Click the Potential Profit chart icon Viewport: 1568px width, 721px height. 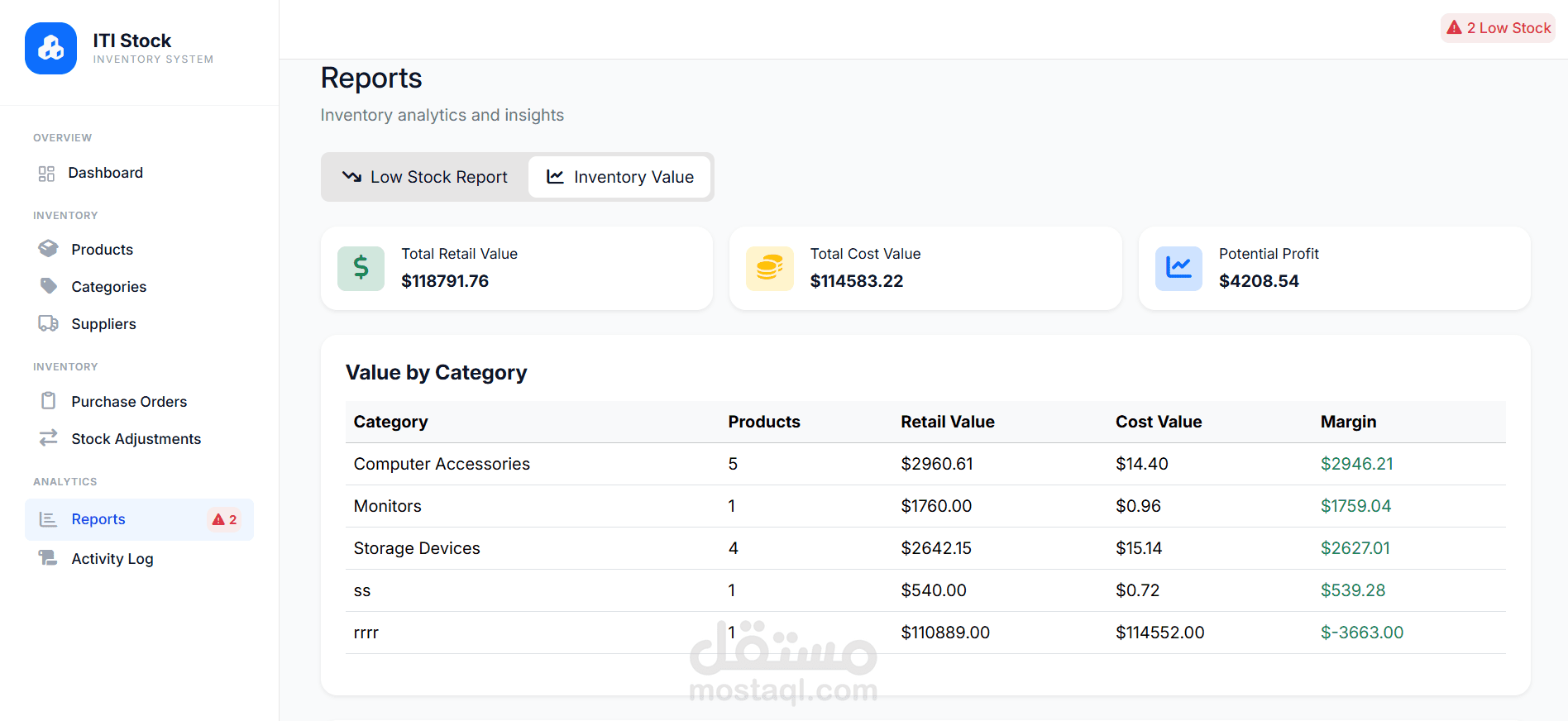(1178, 268)
